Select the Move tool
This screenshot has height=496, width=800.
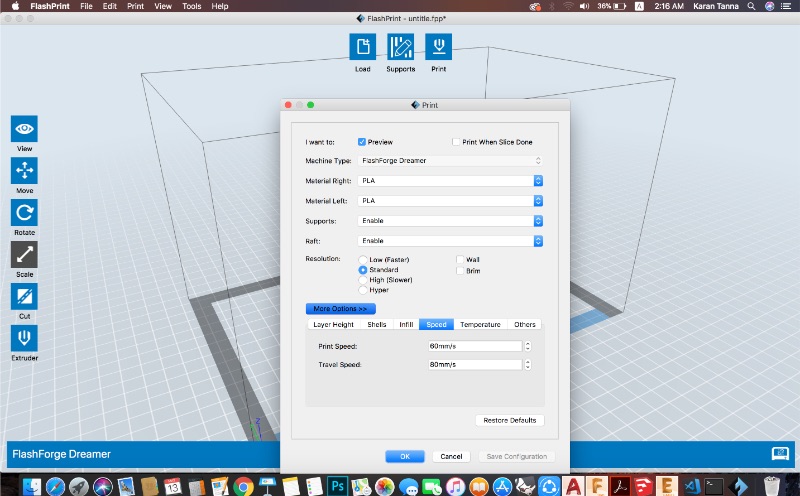coord(24,170)
